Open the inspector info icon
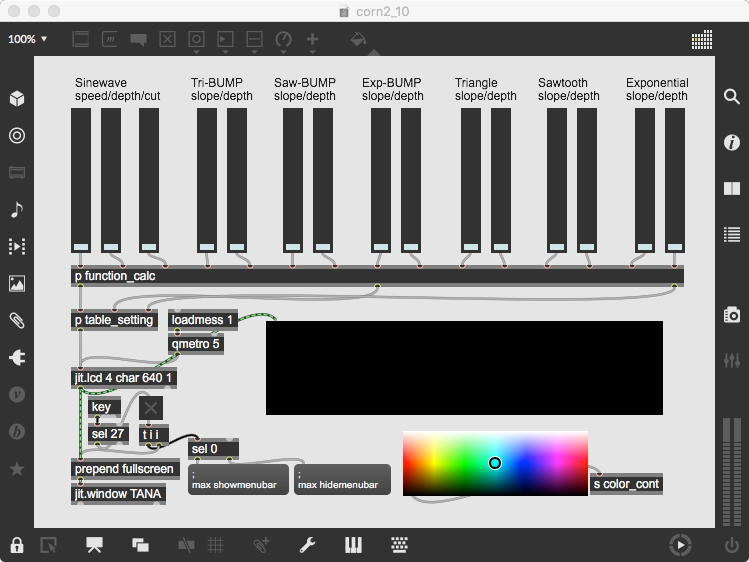 click(731, 142)
